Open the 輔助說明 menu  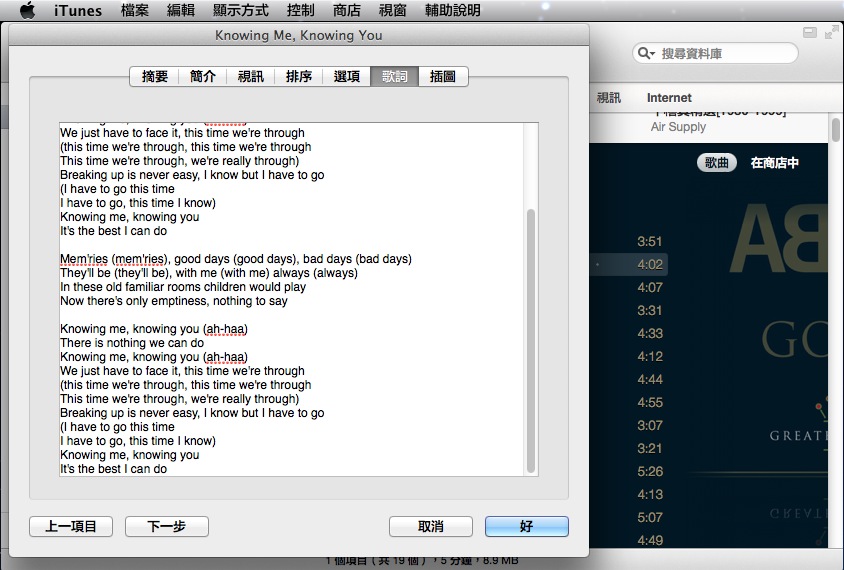point(453,10)
